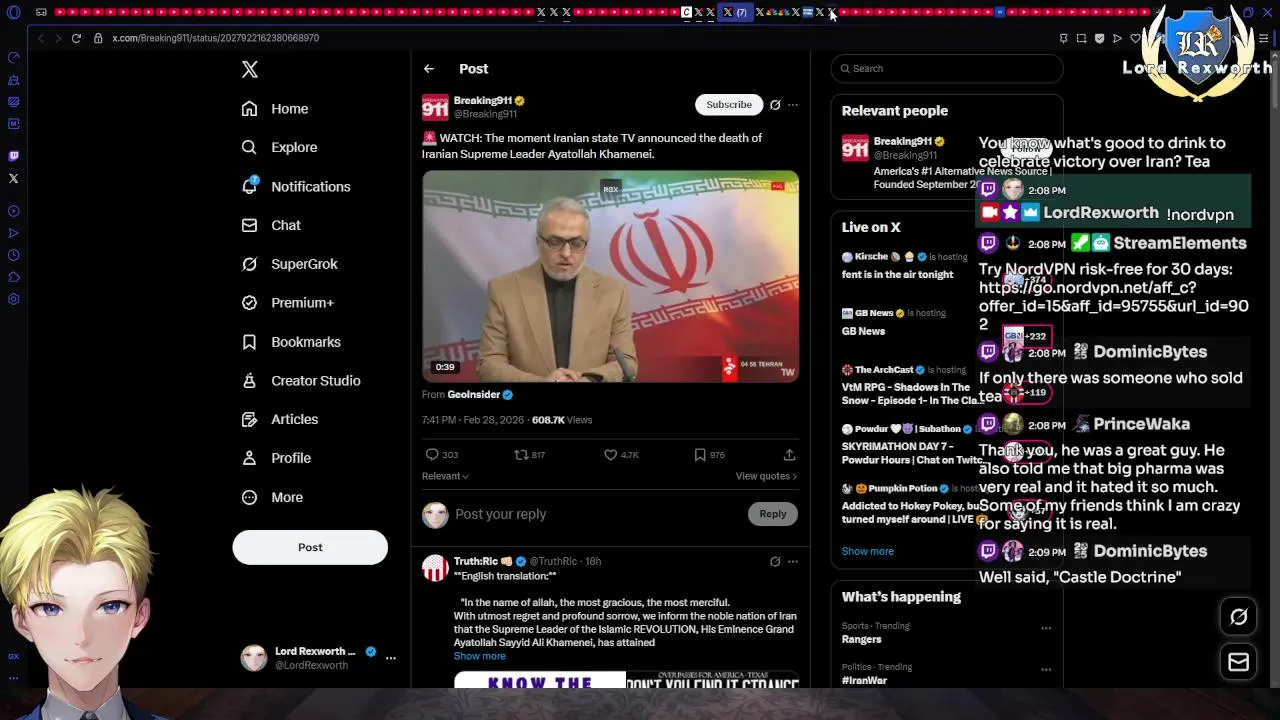The width and height of the screenshot is (1280, 720).
Task: Click the pin icon in the address bar
Action: tap(1063, 38)
